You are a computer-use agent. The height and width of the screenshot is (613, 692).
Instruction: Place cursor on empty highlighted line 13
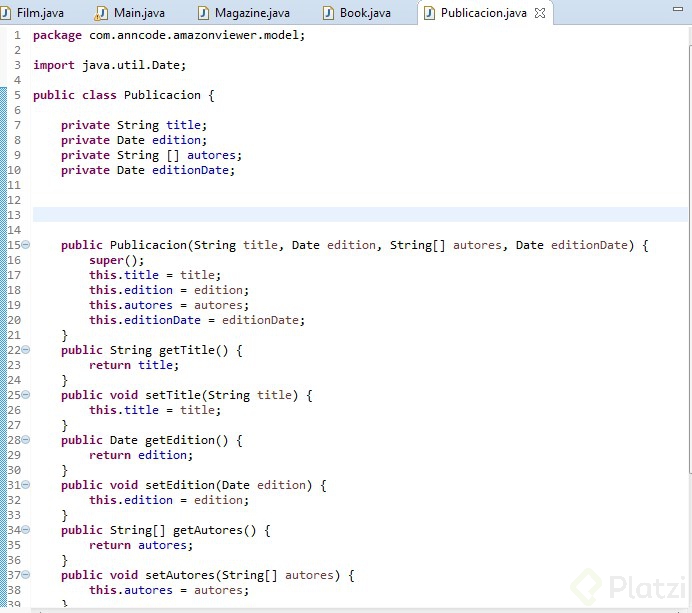pyautogui.click(x=360, y=215)
